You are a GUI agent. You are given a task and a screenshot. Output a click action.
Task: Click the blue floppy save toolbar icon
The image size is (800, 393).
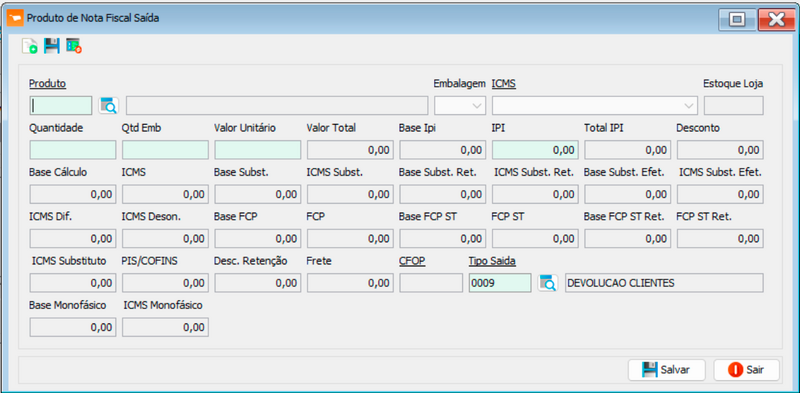[52, 46]
